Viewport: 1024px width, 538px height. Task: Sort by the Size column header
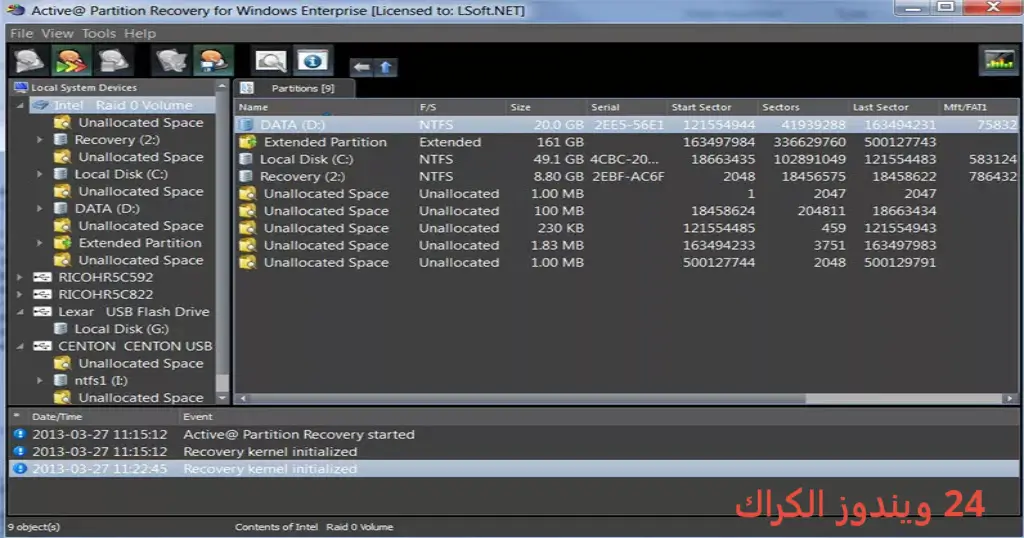click(x=546, y=107)
